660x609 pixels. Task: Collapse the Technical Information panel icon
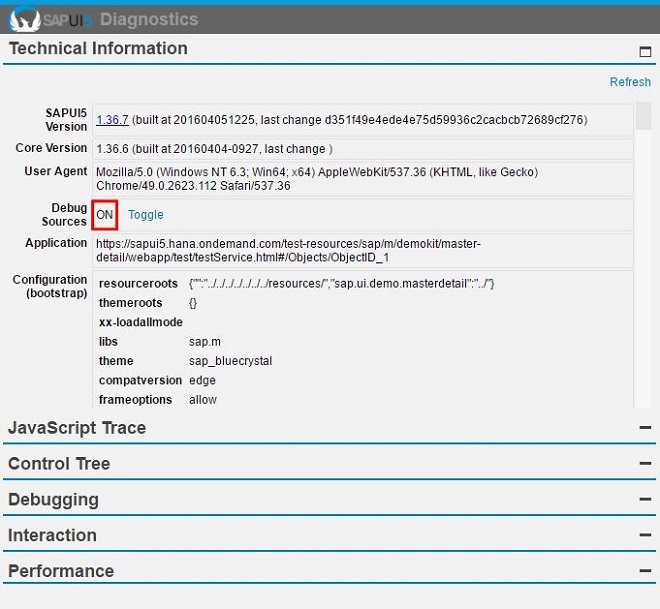pyautogui.click(x=645, y=51)
